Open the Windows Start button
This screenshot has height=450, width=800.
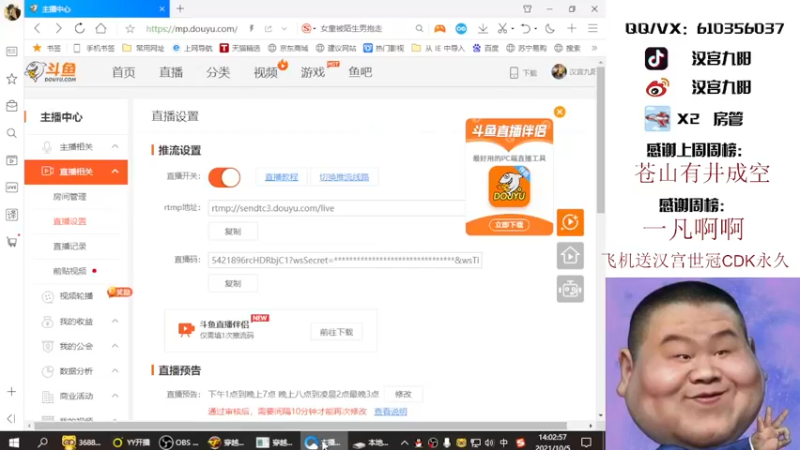pos(14,442)
